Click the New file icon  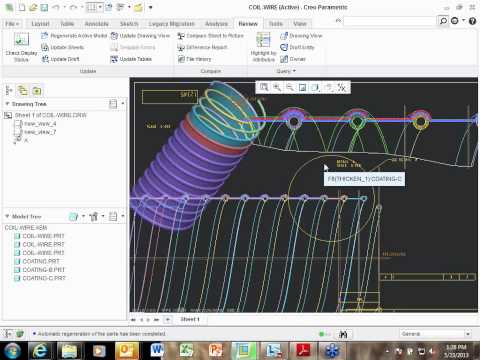pyautogui.click(x=22, y=7)
